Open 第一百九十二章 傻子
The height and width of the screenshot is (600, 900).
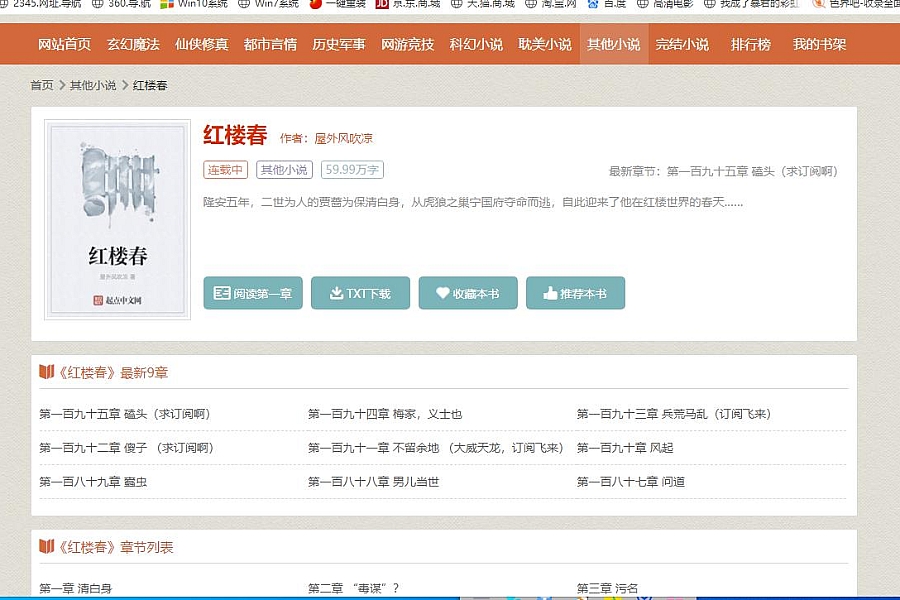point(126,448)
